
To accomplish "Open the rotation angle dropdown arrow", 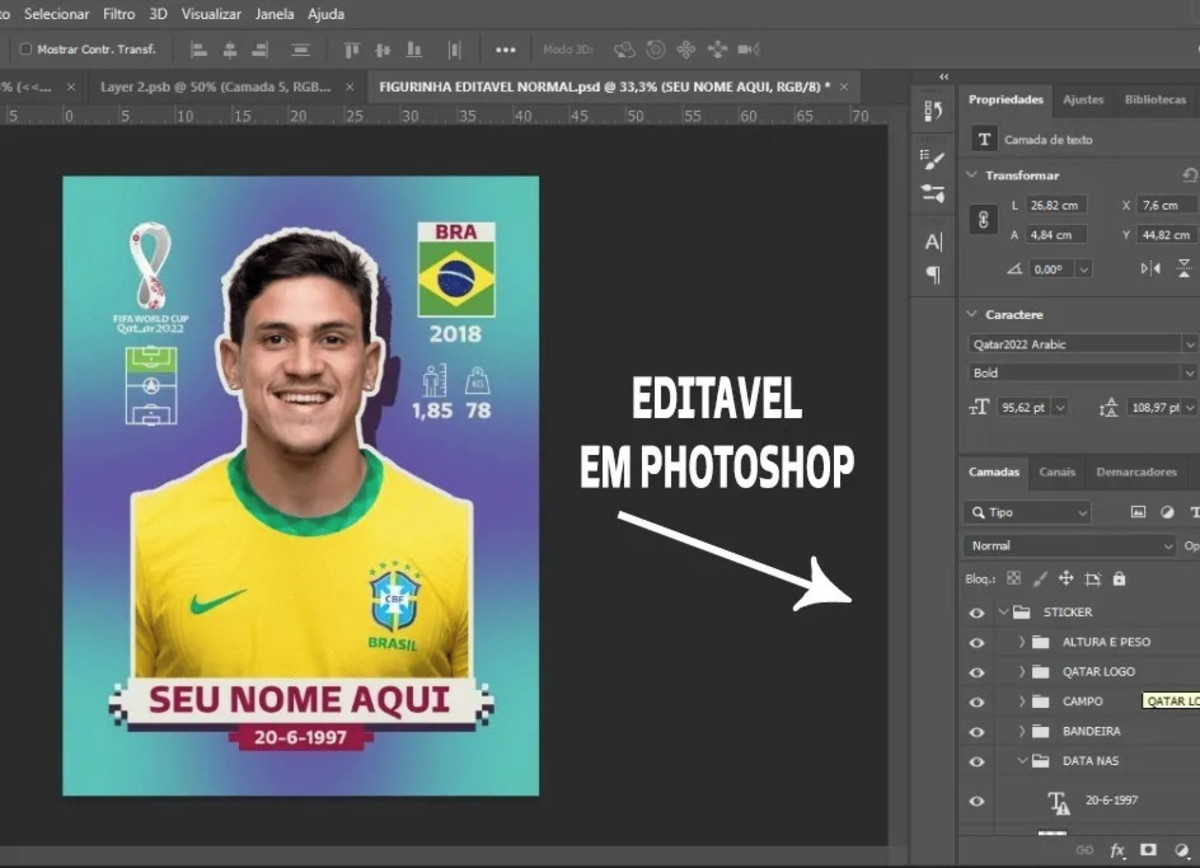I will 1083,269.
